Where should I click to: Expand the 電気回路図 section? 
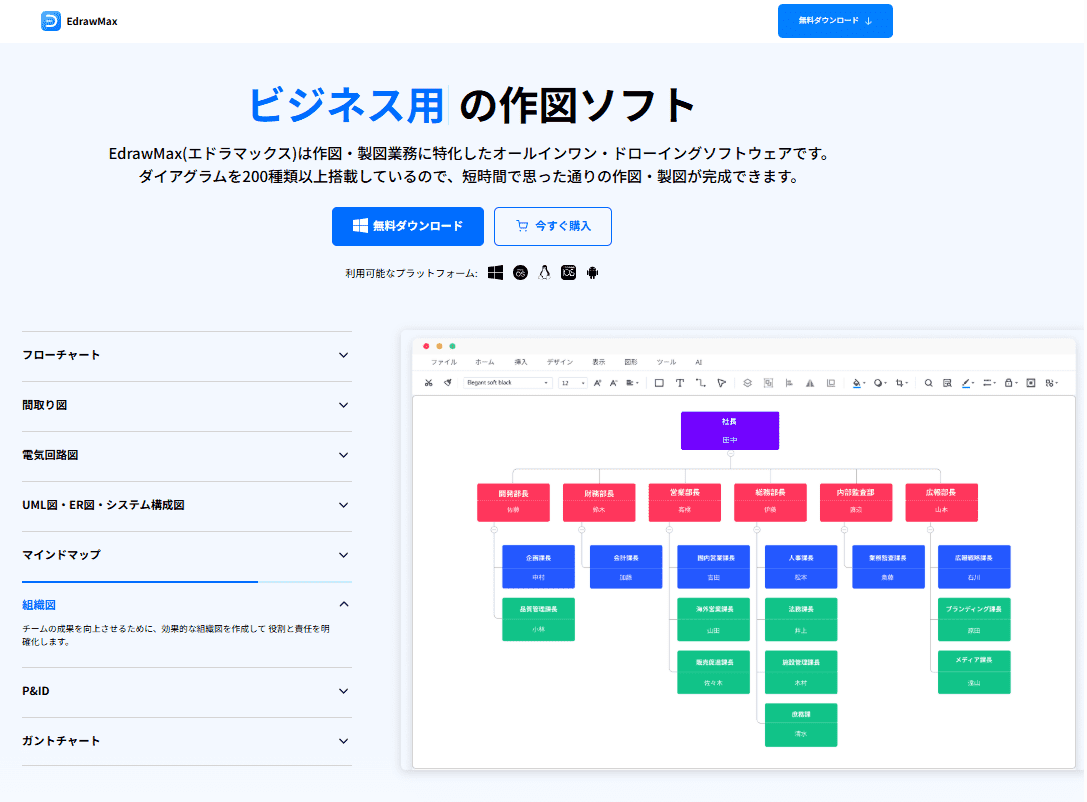(186, 455)
